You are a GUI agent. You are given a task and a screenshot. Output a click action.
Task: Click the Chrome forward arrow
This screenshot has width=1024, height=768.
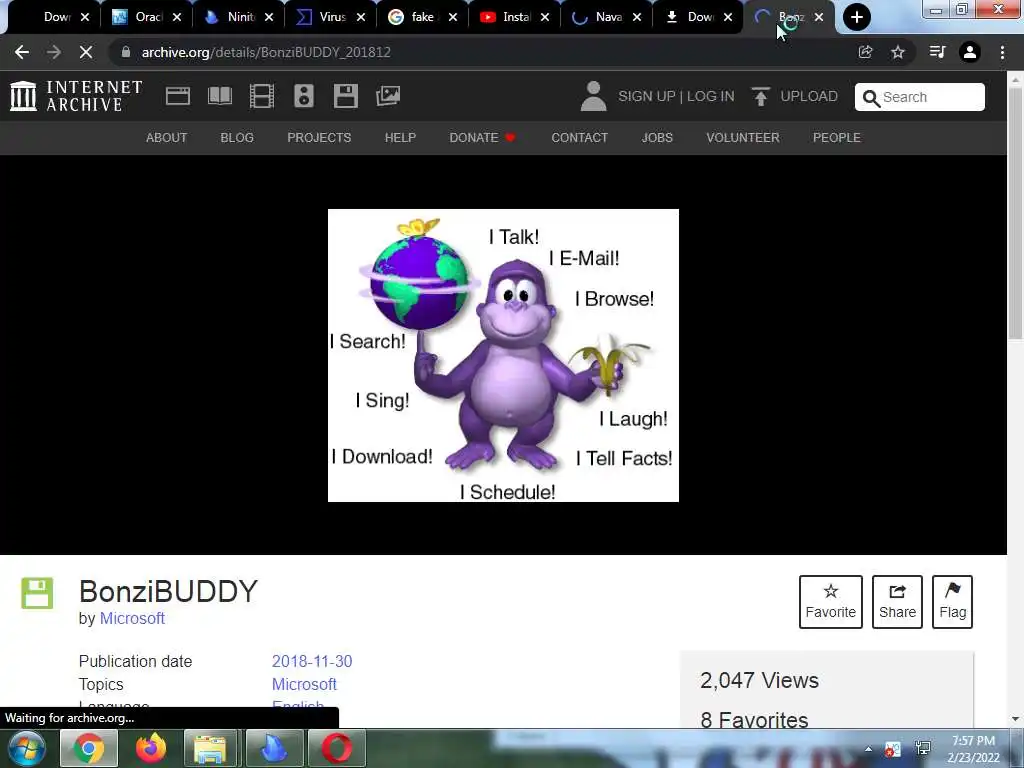tap(54, 52)
